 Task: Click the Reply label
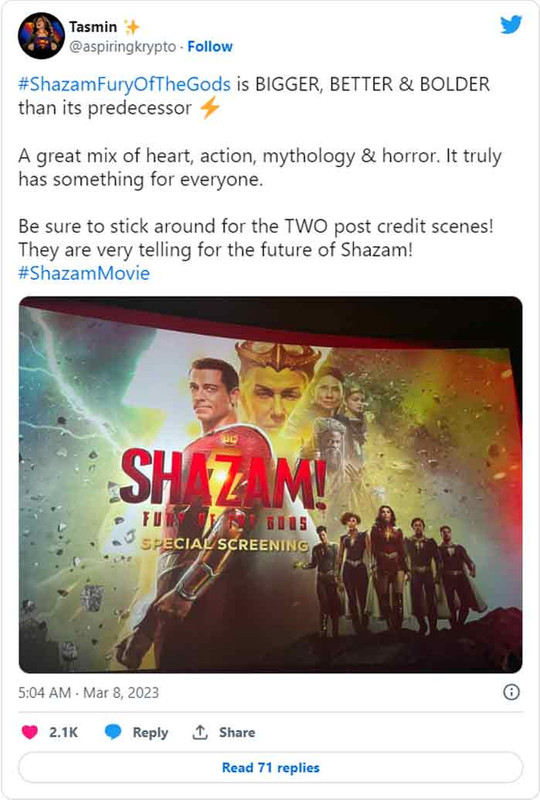(150, 732)
